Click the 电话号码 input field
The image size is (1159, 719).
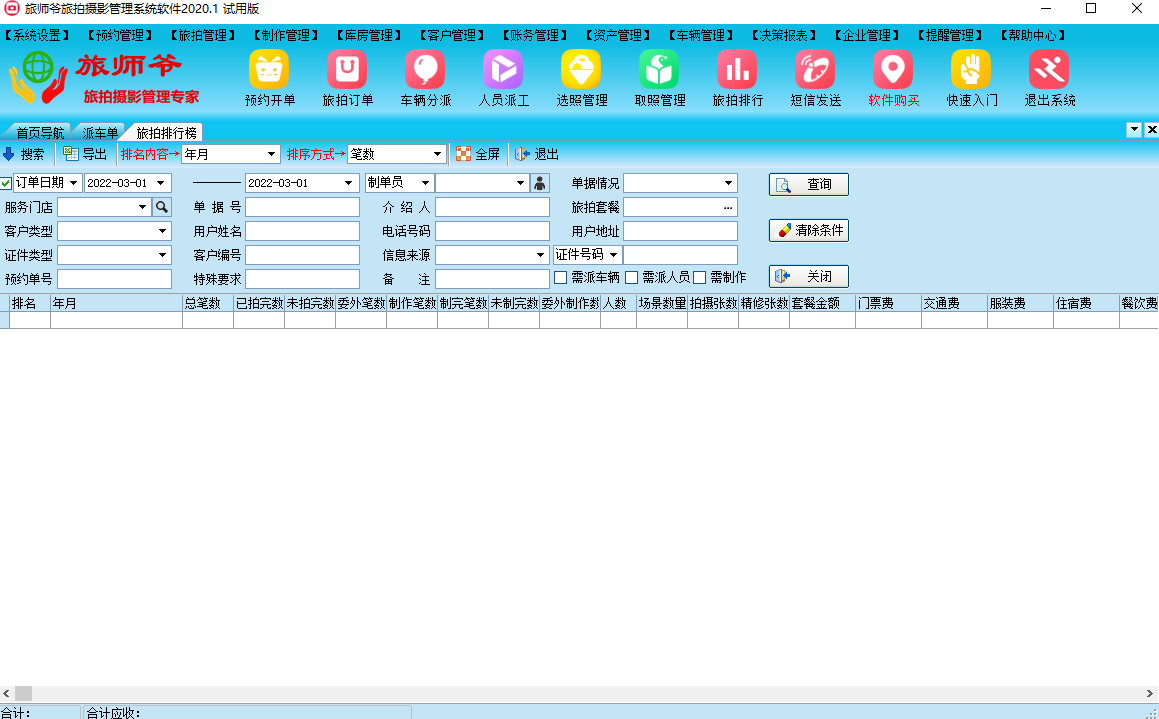(492, 231)
